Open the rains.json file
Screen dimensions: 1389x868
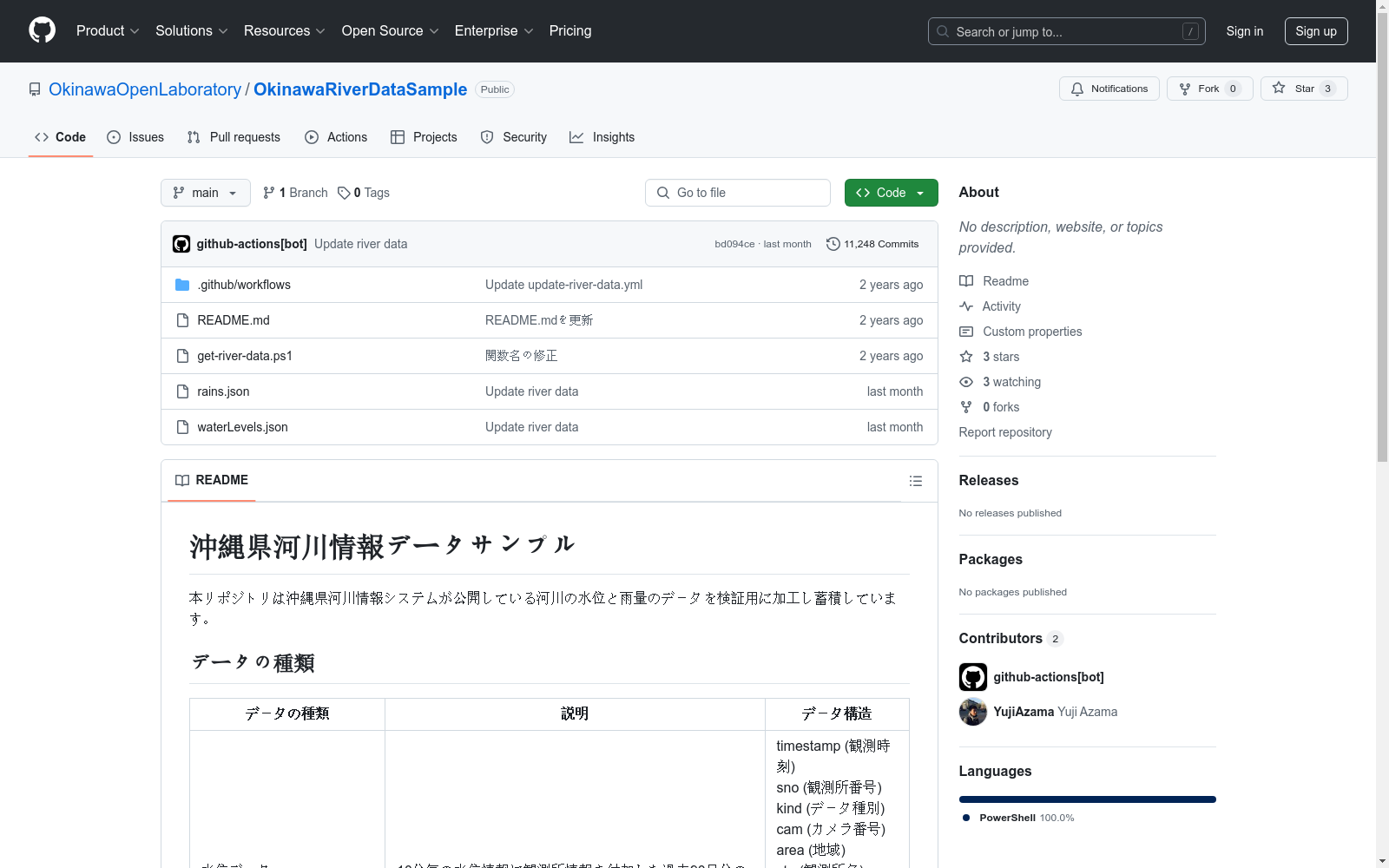pyautogui.click(x=223, y=391)
